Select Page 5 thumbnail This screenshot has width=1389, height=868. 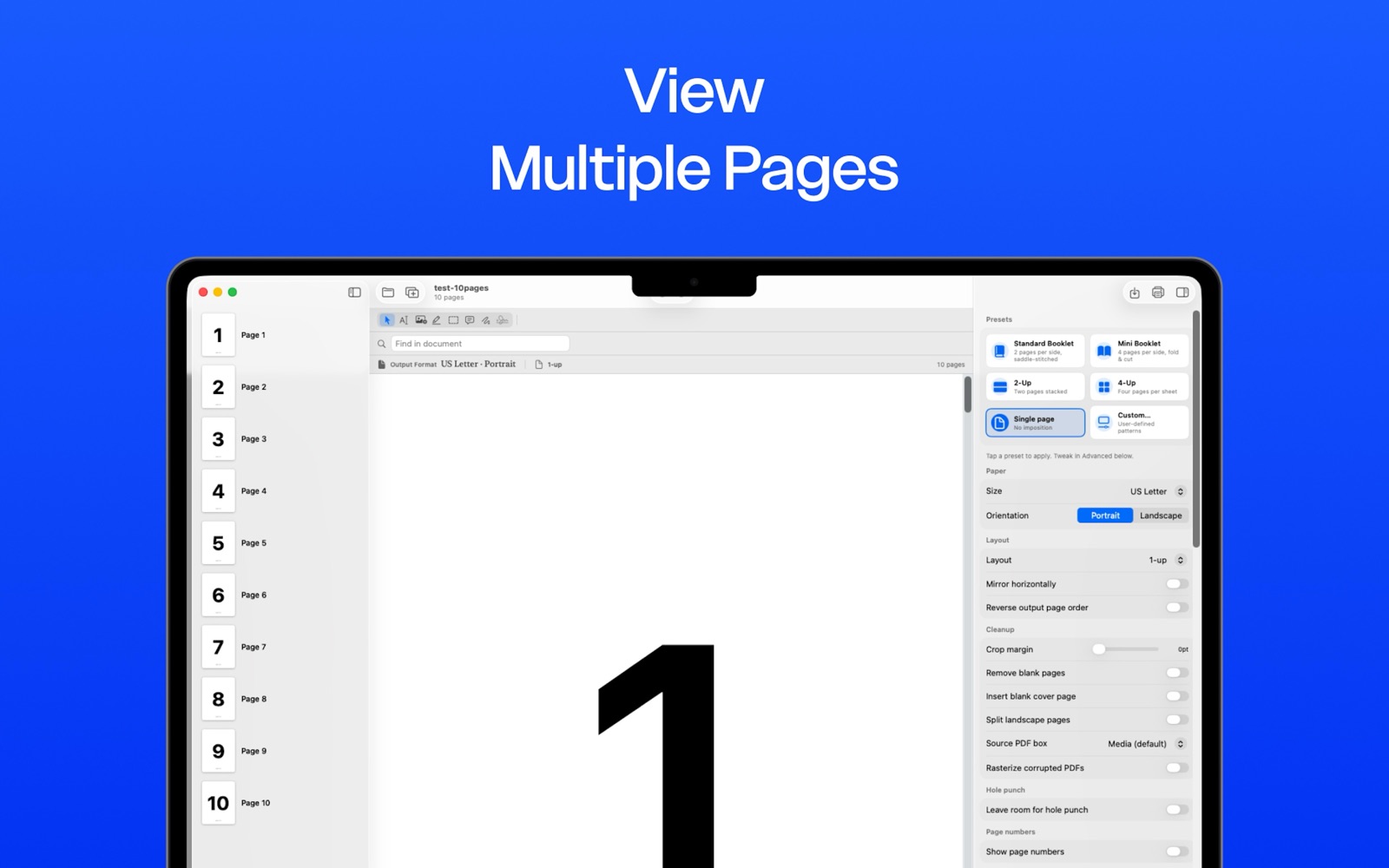pos(218,543)
